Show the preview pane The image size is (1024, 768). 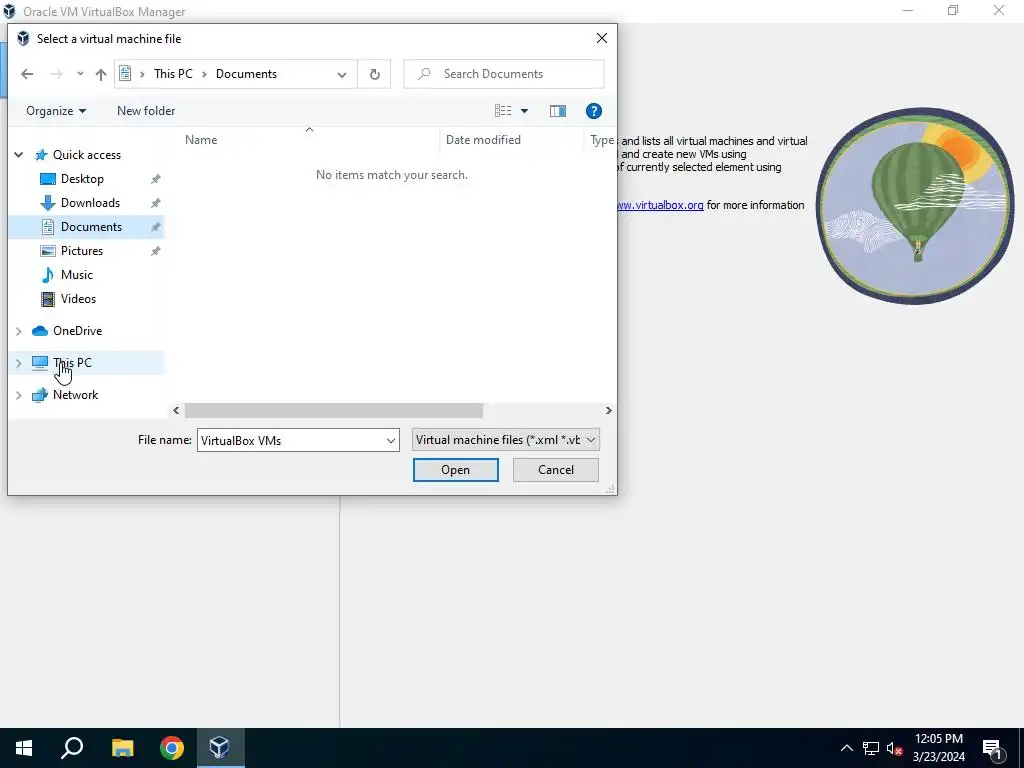pyautogui.click(x=558, y=111)
